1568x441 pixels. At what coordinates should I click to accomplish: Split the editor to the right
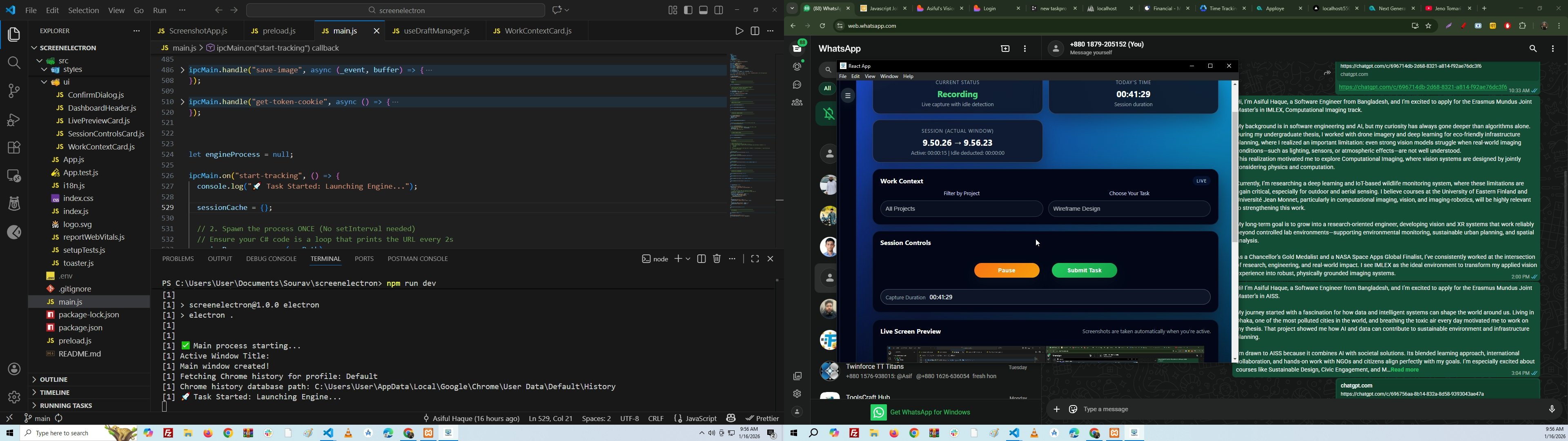pos(755,31)
